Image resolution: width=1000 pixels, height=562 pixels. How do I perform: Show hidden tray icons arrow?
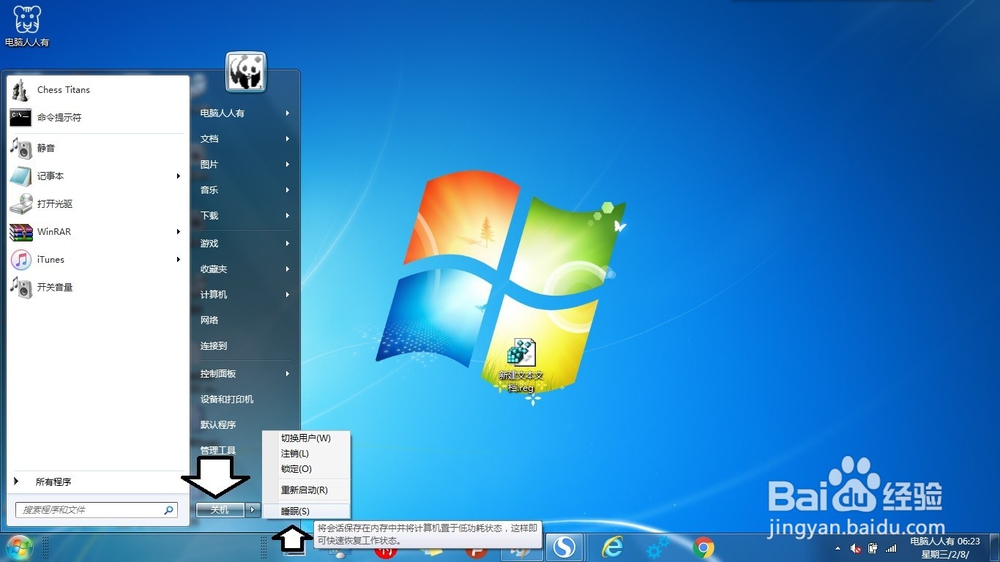click(x=837, y=549)
